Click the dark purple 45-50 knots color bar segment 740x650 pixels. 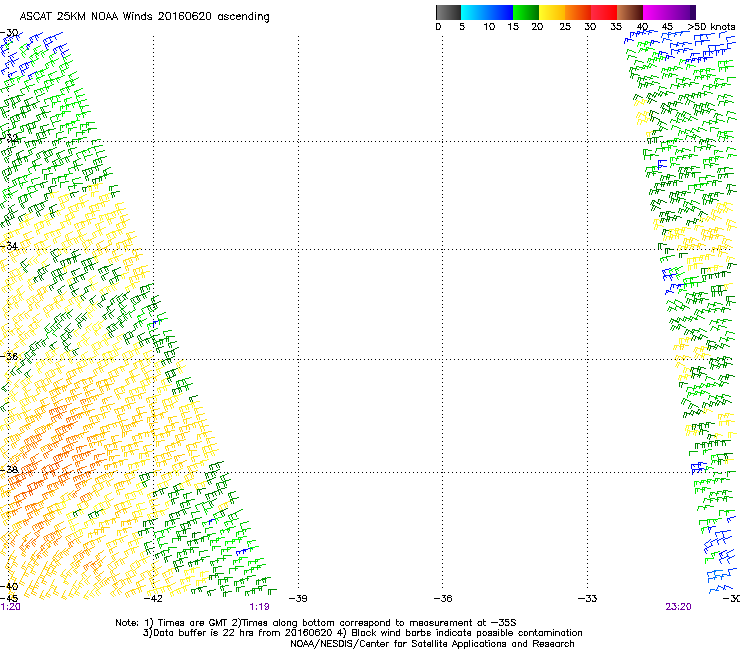tap(682, 12)
